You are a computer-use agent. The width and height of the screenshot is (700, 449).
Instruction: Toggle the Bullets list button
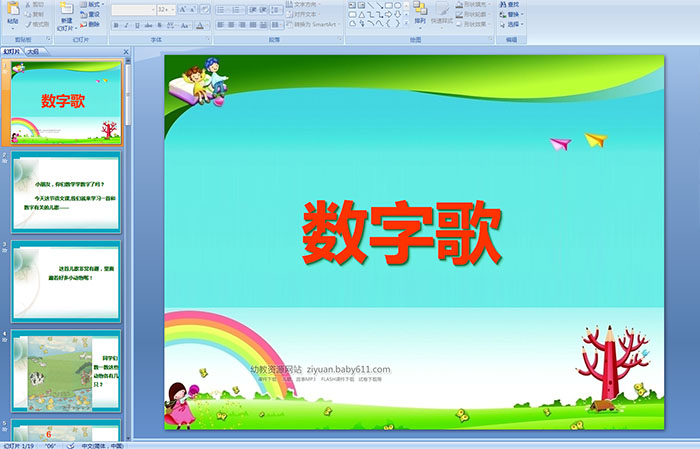(x=222, y=10)
